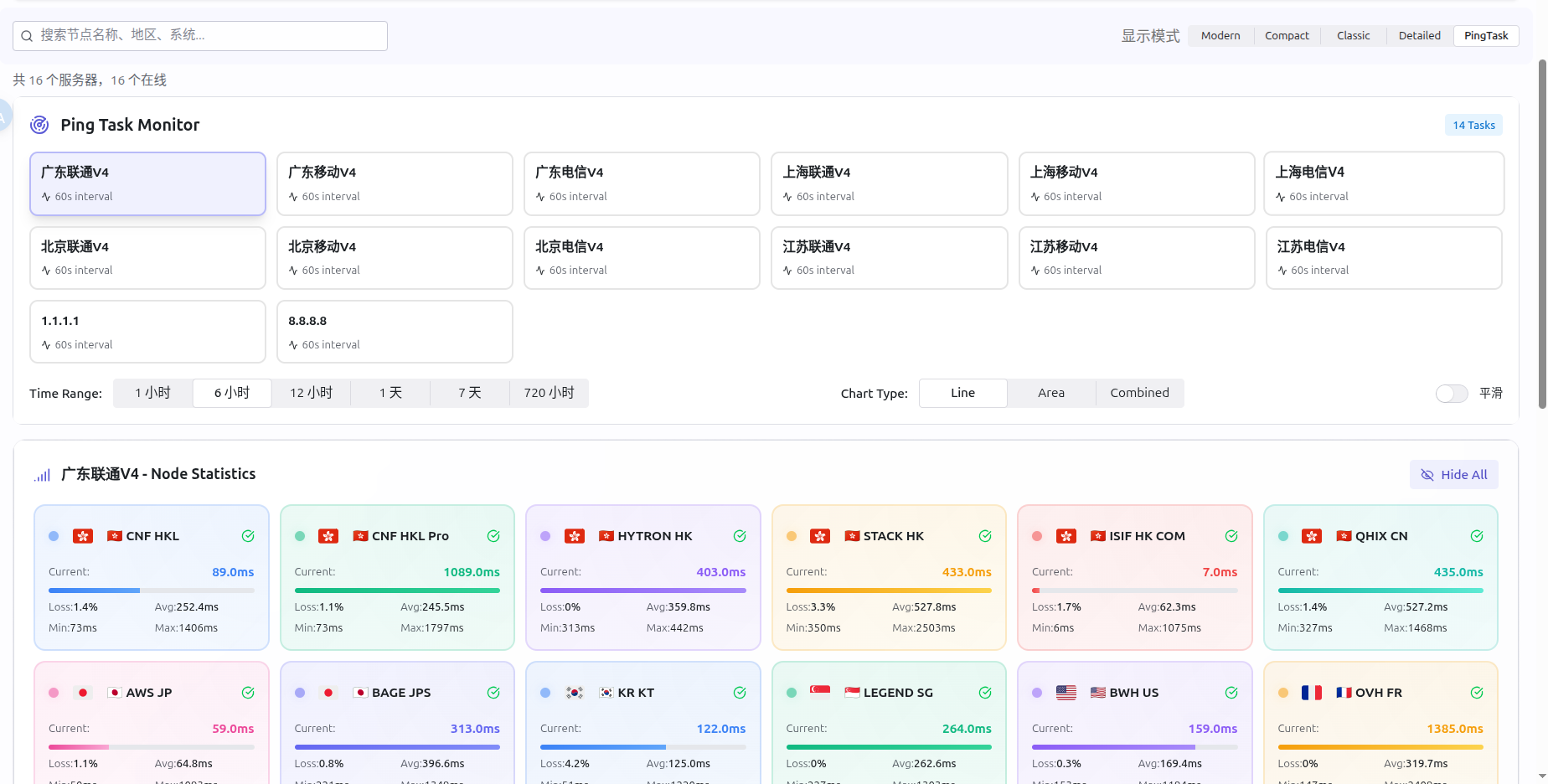The width and height of the screenshot is (1548, 784).
Task: Hide all nodes with Hide All
Action: [1454, 475]
